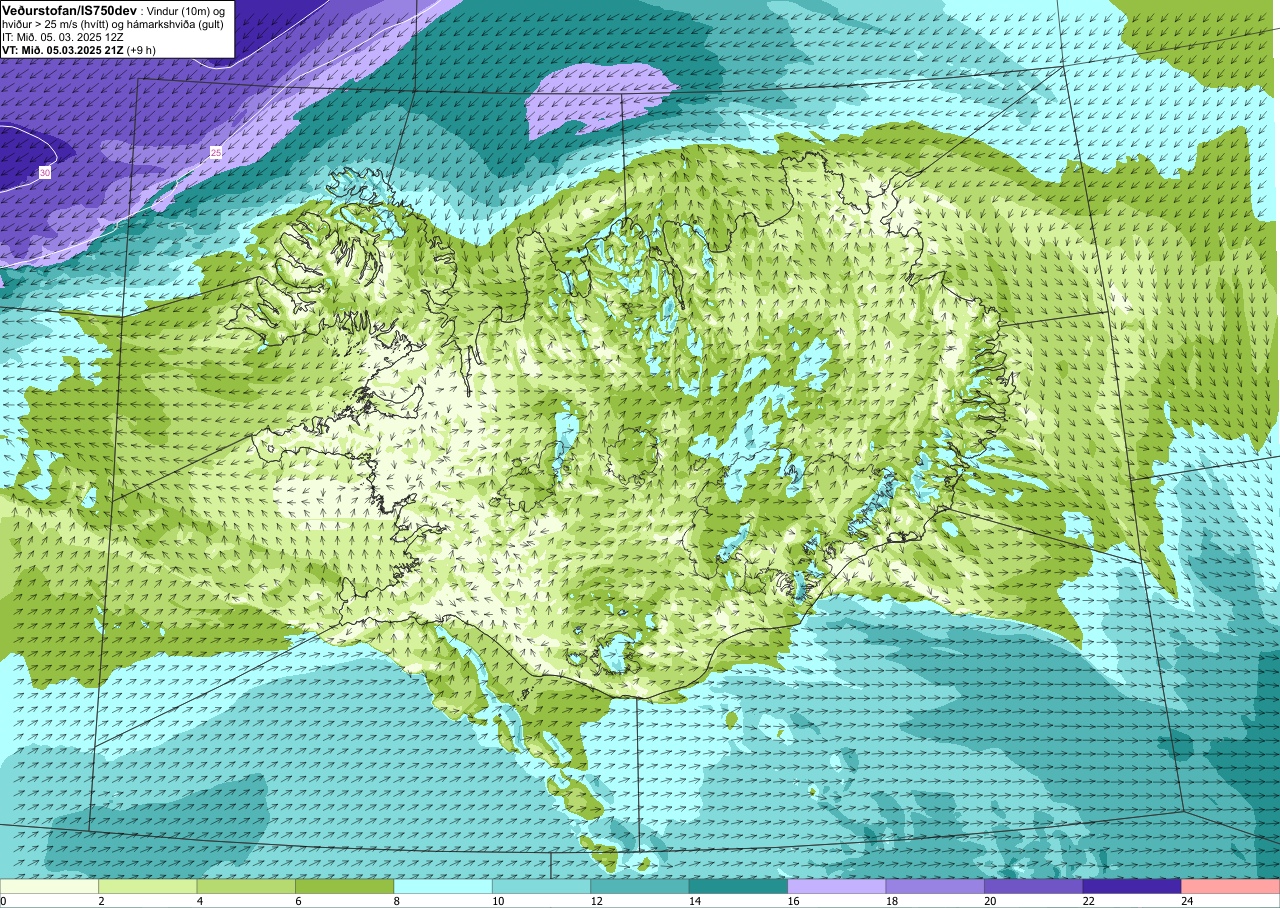
Task: Click the deep indigo 22–24 legend swatch
Action: pyautogui.click(x=1132, y=886)
